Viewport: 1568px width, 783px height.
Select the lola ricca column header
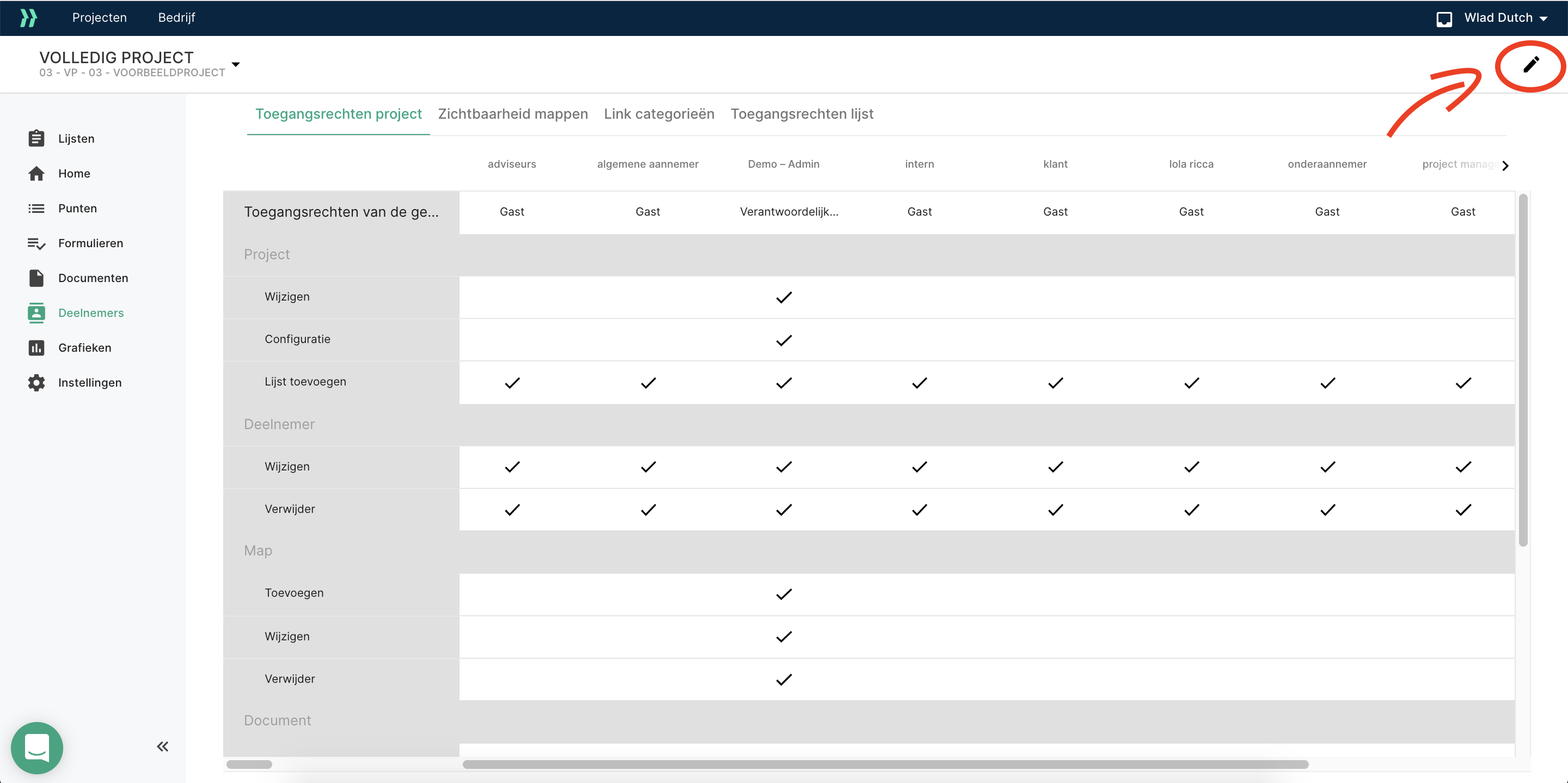(x=1191, y=164)
